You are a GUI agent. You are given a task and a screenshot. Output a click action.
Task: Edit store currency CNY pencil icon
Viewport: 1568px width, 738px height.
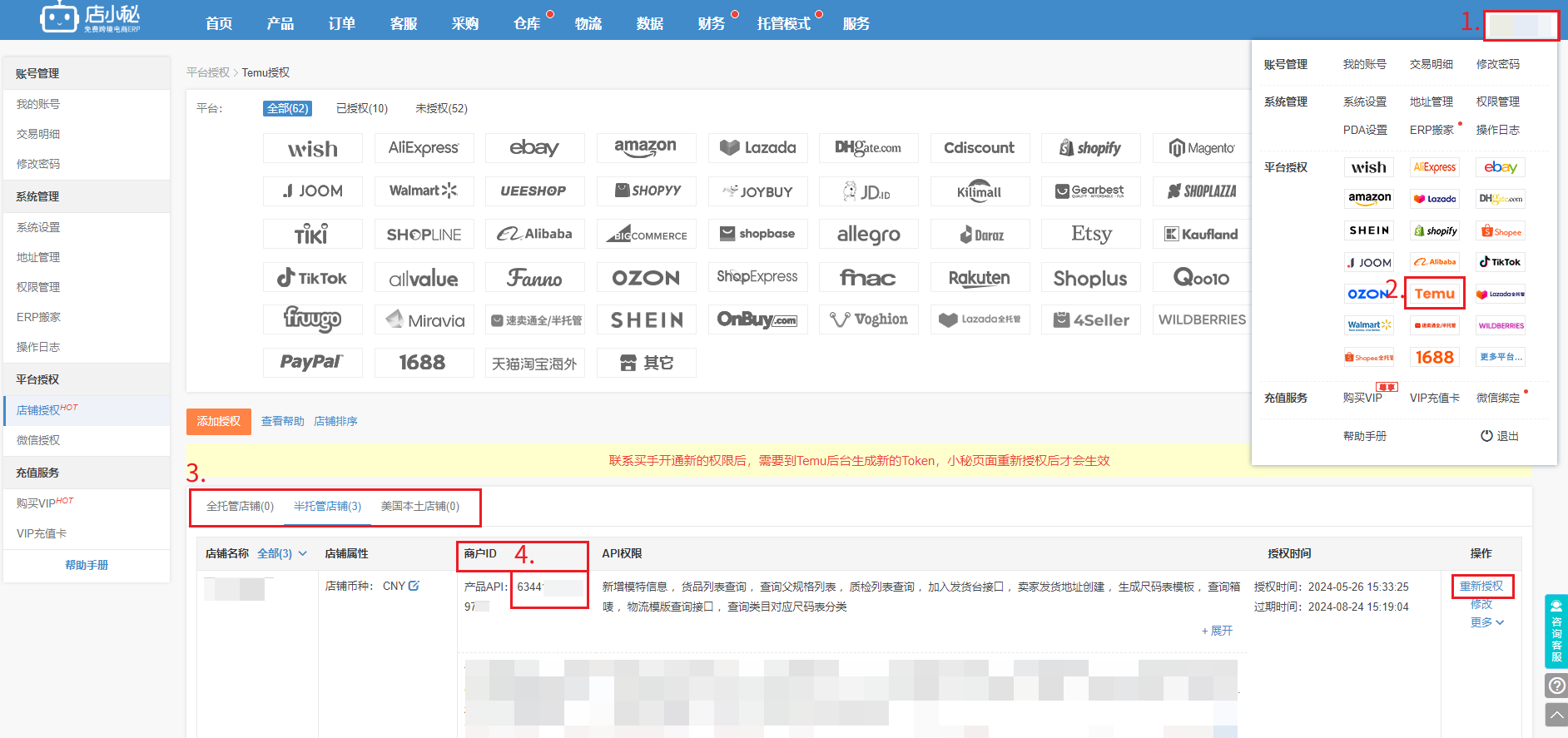(x=414, y=586)
